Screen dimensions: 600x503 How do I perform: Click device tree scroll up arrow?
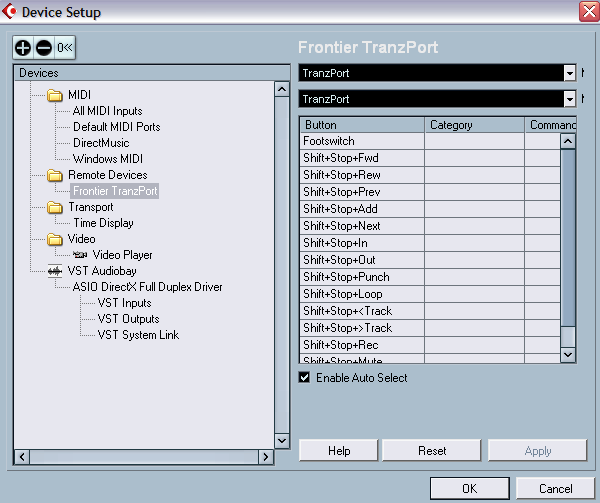[x=282, y=90]
